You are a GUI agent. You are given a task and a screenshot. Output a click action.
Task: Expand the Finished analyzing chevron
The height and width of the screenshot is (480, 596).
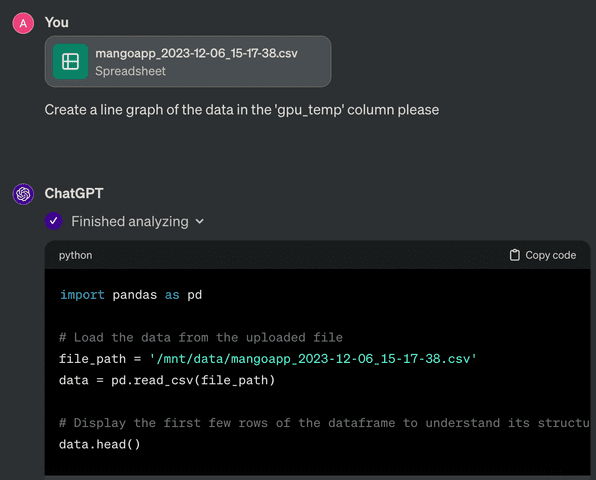pyautogui.click(x=200, y=222)
